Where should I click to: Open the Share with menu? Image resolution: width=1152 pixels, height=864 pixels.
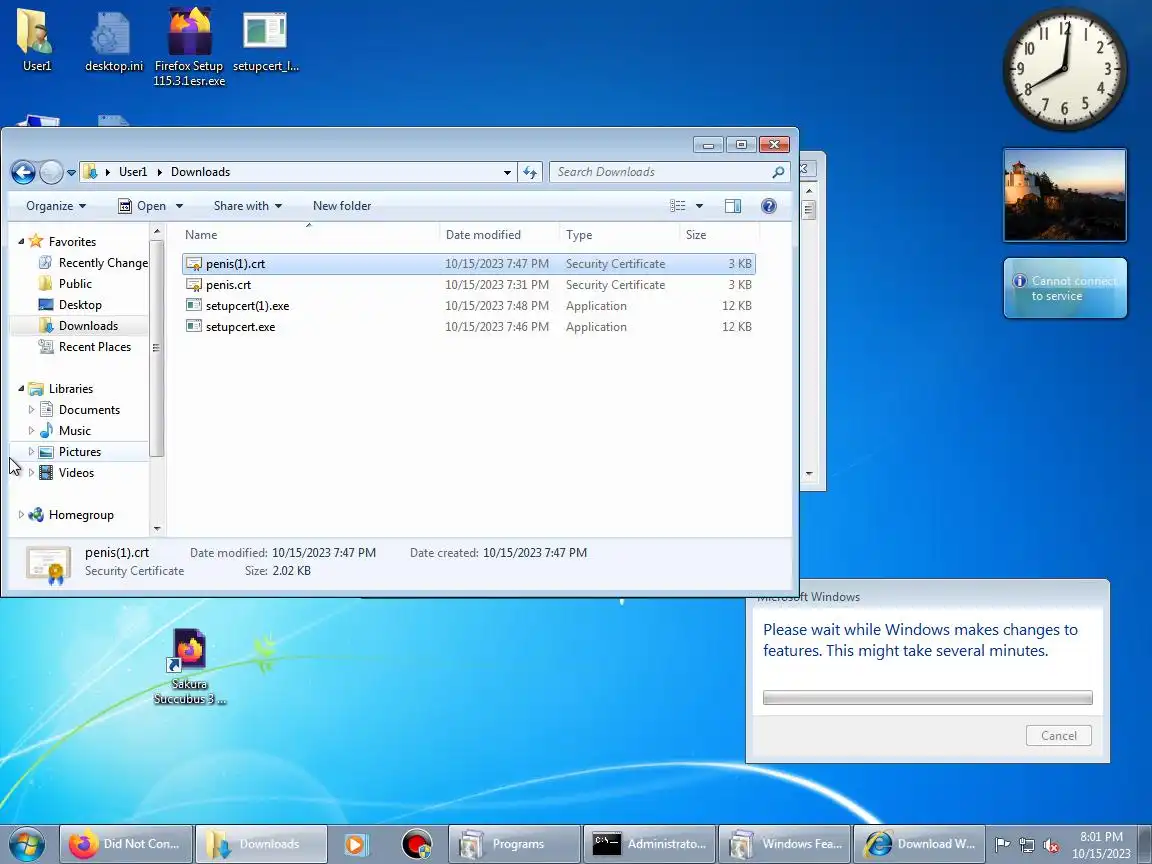(x=248, y=206)
